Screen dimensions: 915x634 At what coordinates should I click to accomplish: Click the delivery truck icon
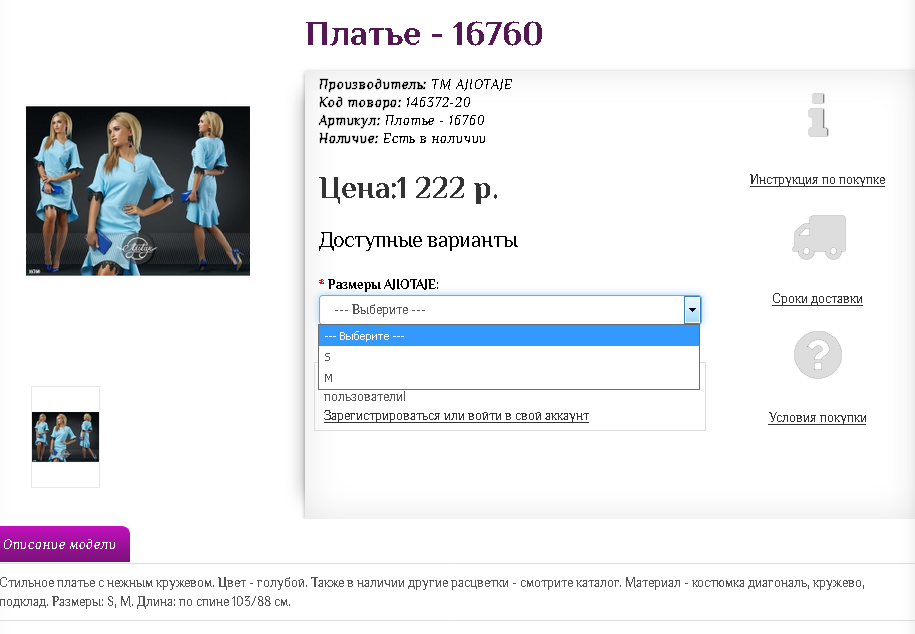pyautogui.click(x=819, y=237)
